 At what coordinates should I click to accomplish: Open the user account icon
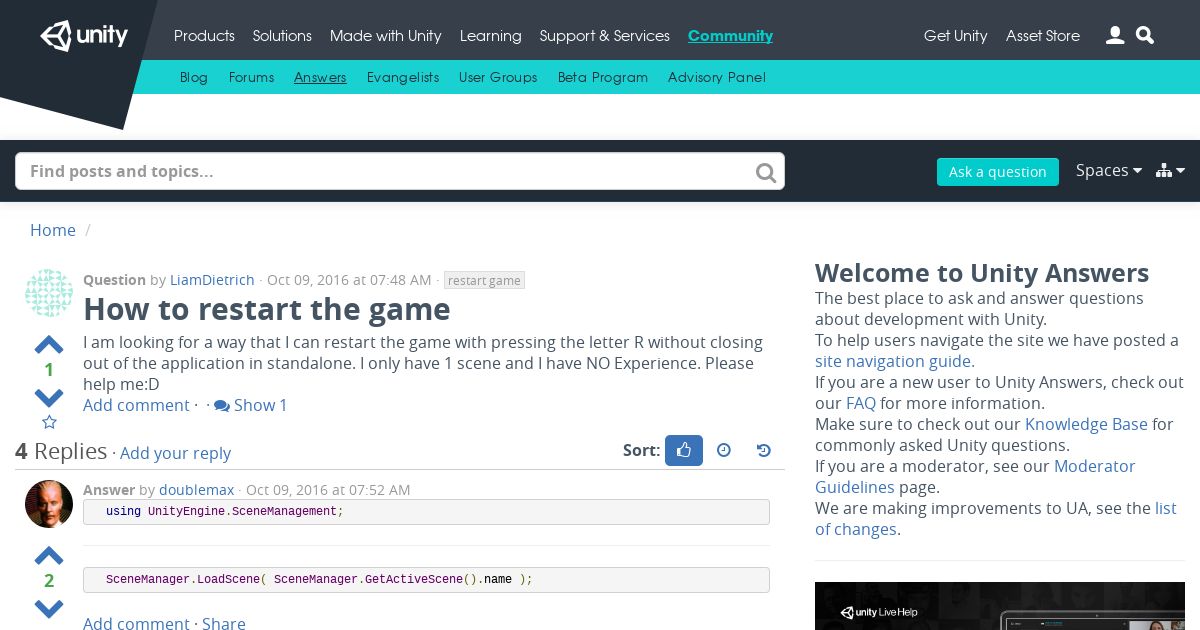(1115, 35)
